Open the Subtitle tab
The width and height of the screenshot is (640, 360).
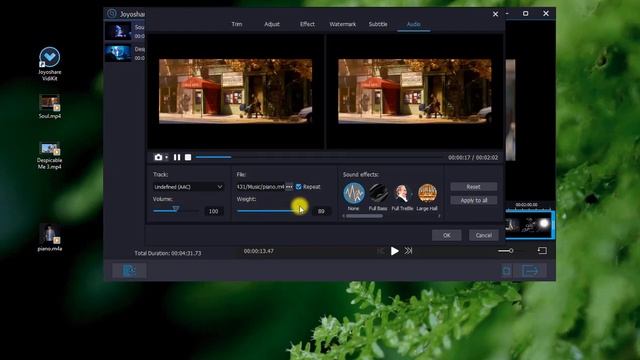click(378, 24)
